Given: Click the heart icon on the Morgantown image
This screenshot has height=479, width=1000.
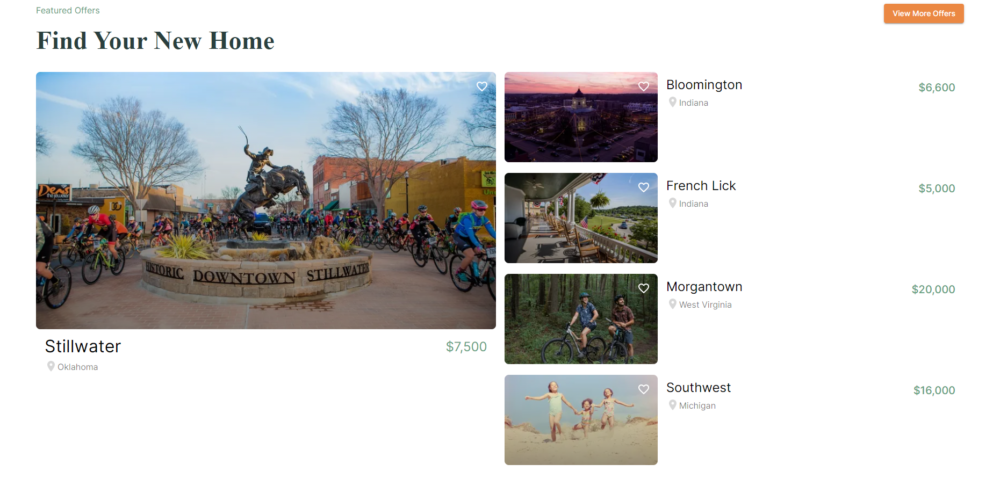Looking at the screenshot, I should [x=643, y=288].
